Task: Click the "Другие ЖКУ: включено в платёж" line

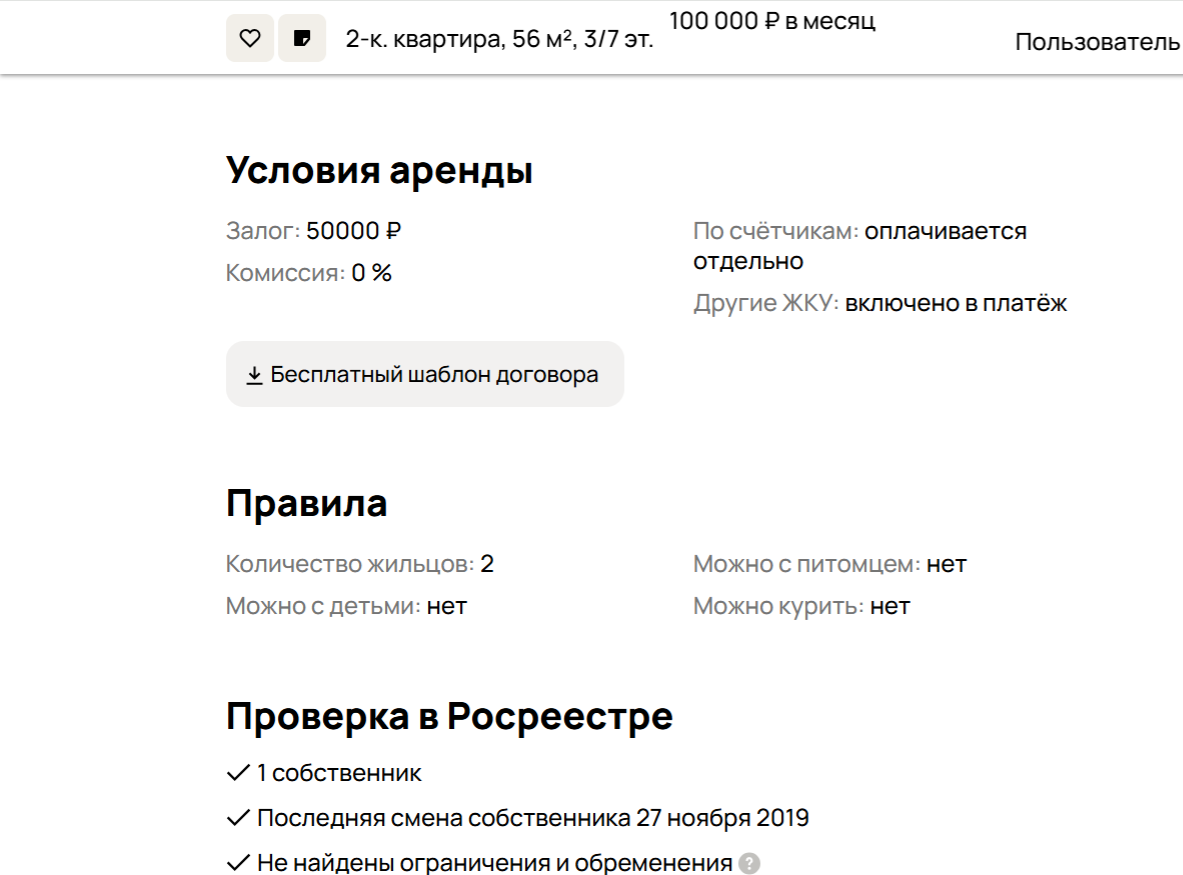Action: [880, 303]
